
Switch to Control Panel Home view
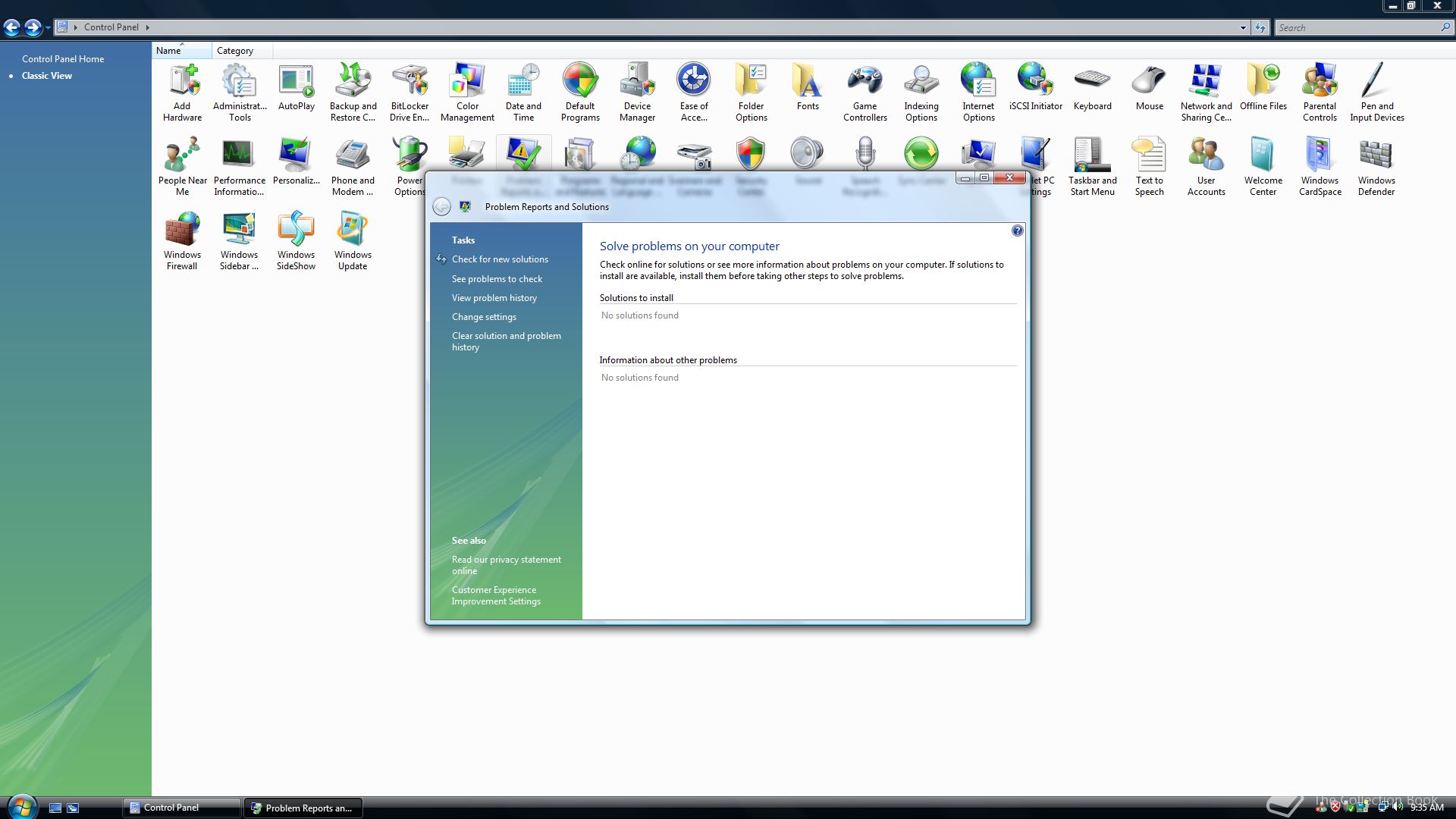click(x=63, y=58)
